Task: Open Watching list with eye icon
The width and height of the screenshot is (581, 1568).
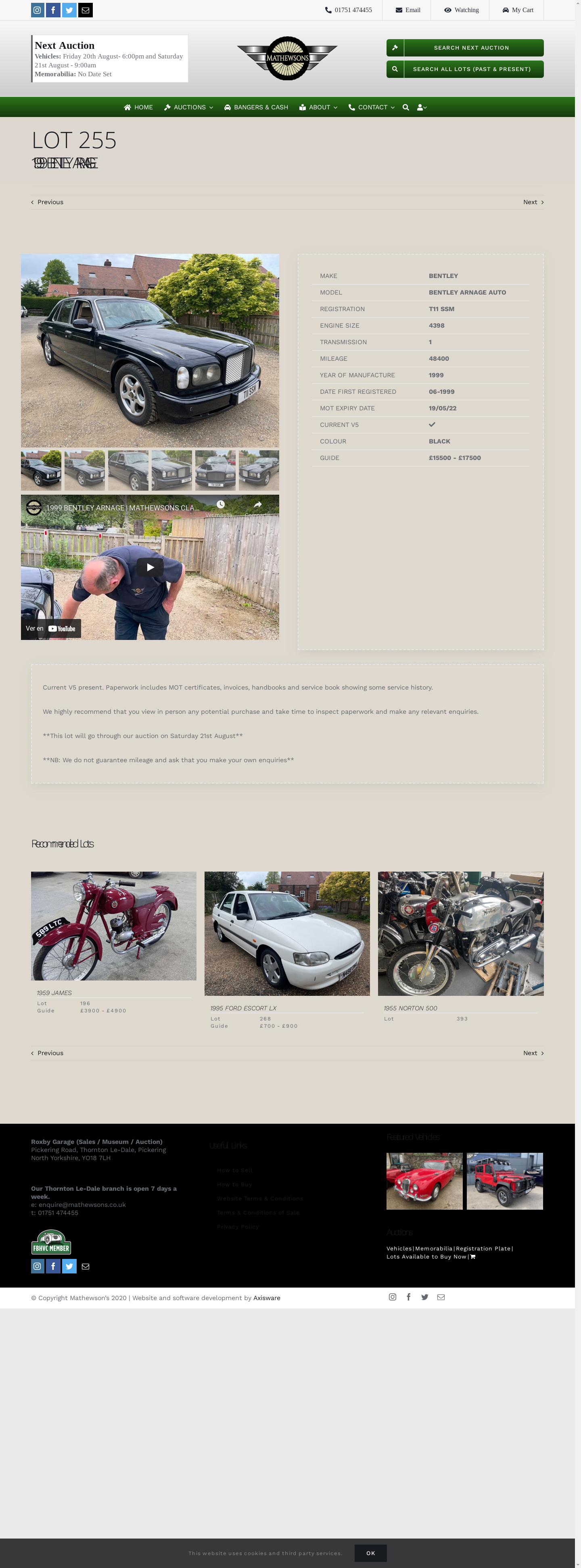Action: [x=461, y=10]
